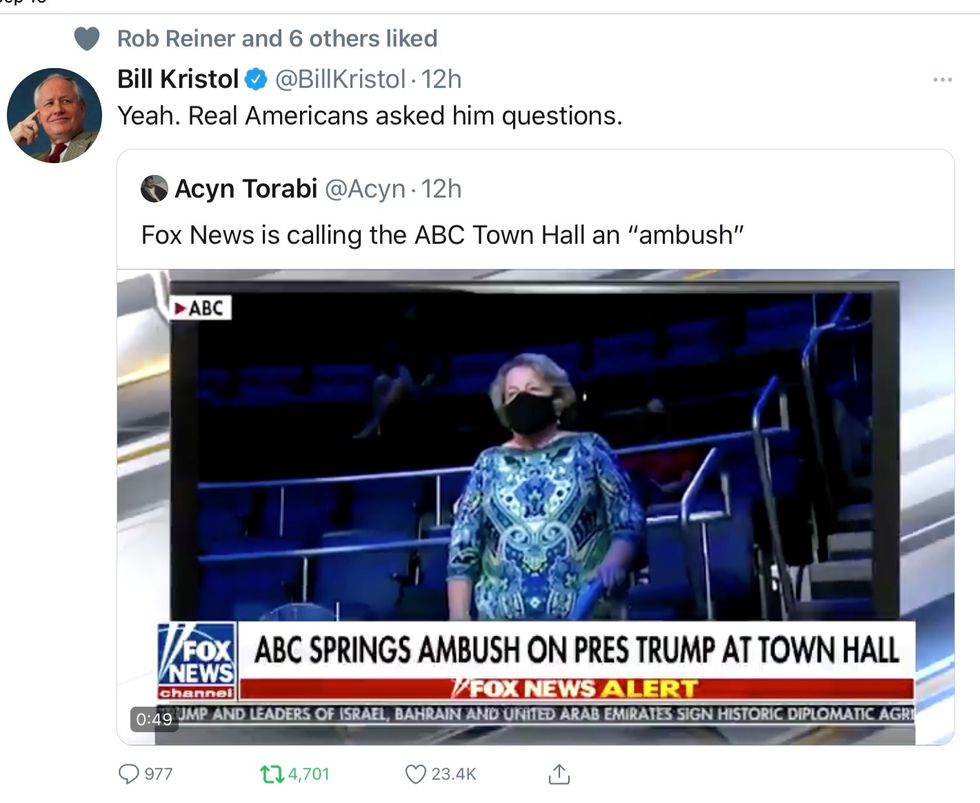The image size is (980, 803).
Task: Click Acyn Torabi's small avatar
Action: point(154,188)
